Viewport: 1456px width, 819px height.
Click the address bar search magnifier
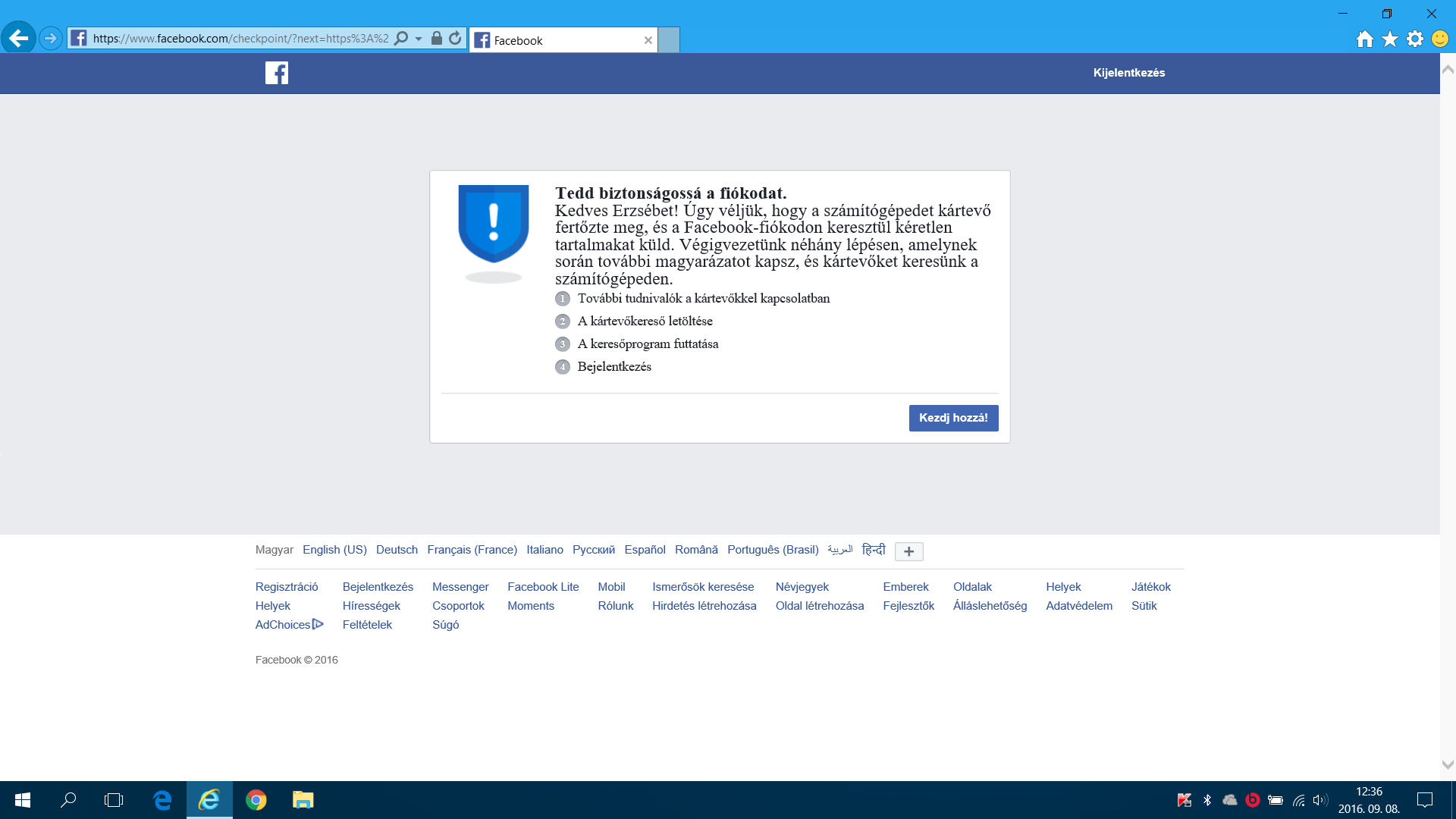point(402,38)
